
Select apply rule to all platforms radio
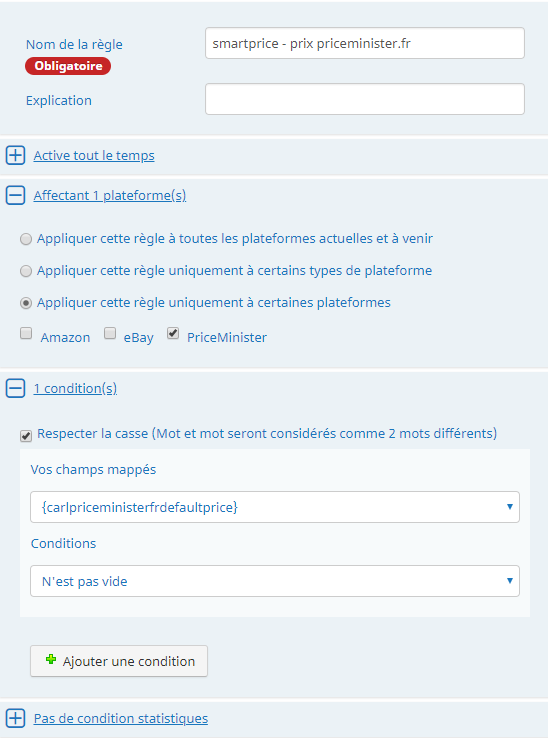point(26,239)
